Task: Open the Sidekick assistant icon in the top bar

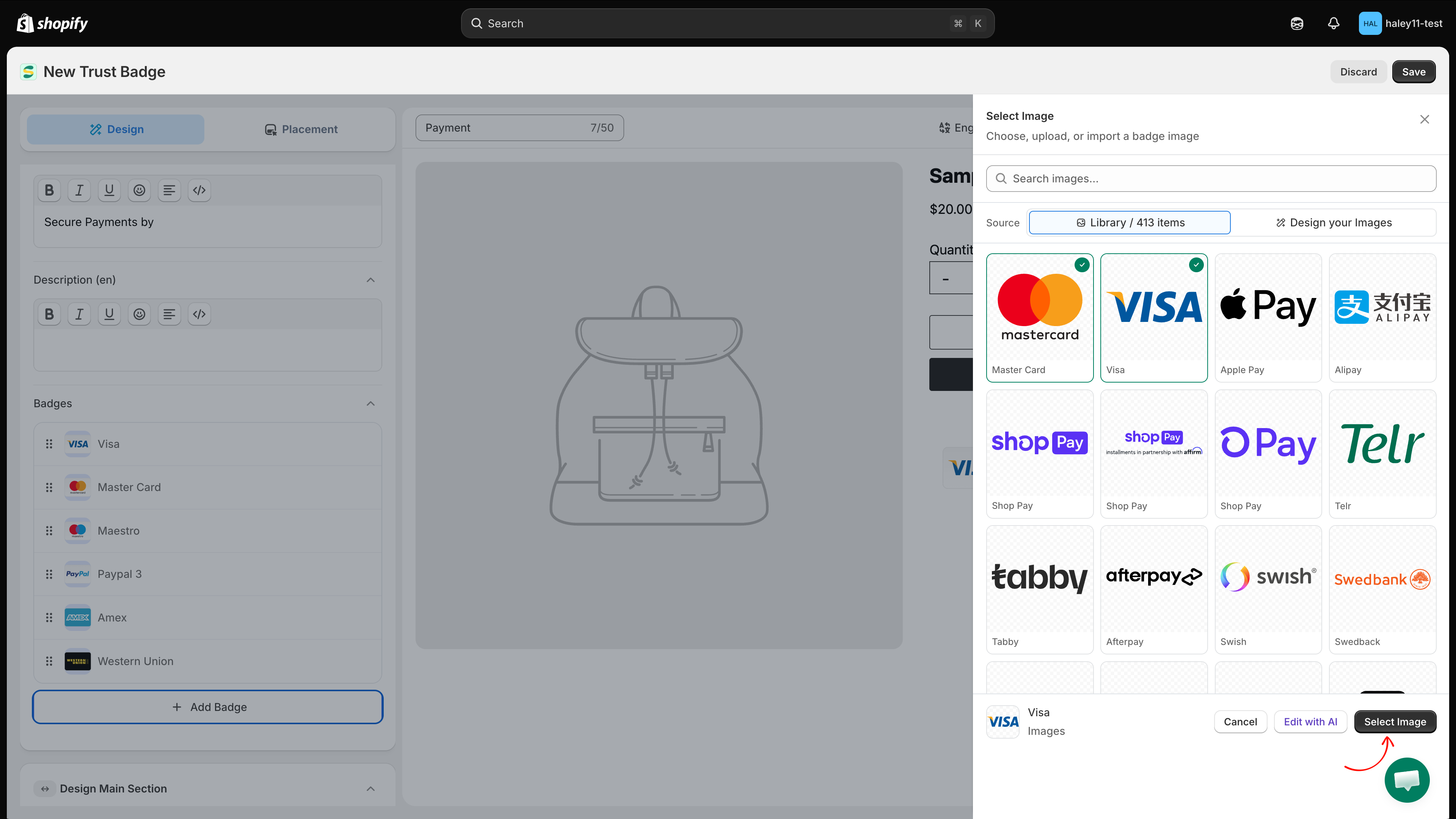Action: coord(1297,23)
